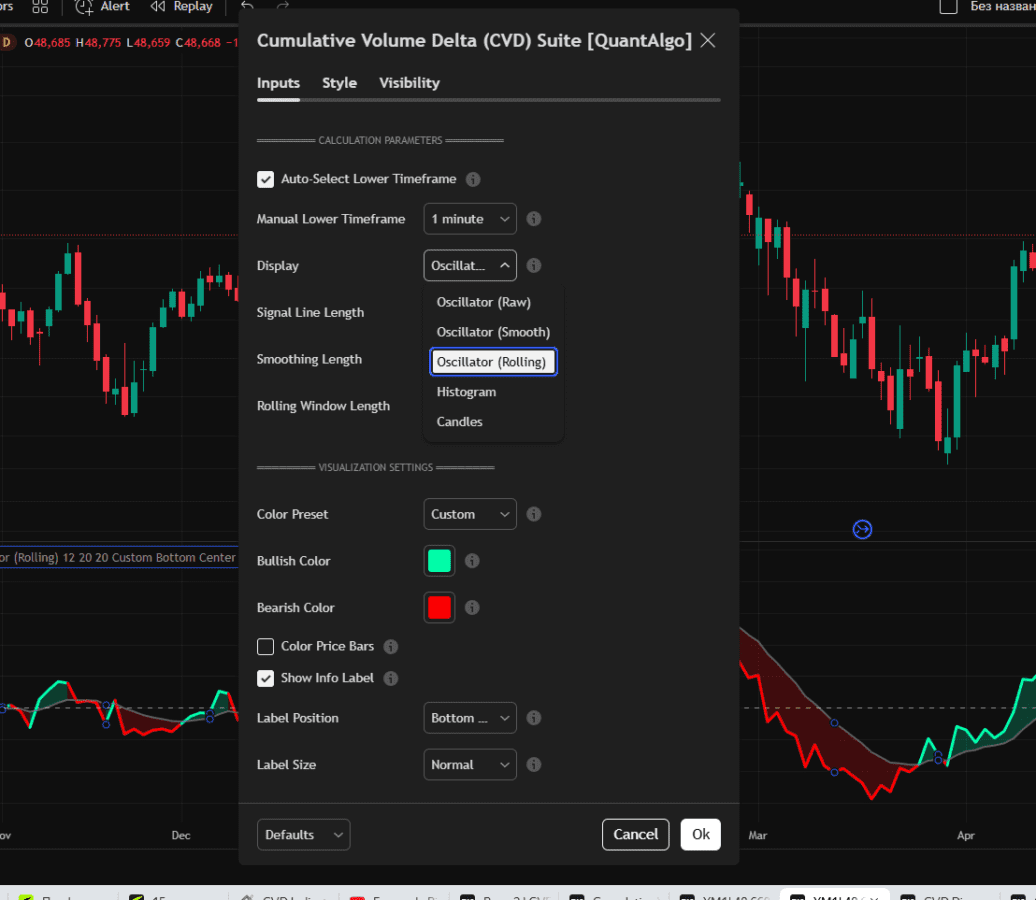Close the CVD Suite settings dialog
This screenshot has height=900, width=1036.
tap(708, 40)
